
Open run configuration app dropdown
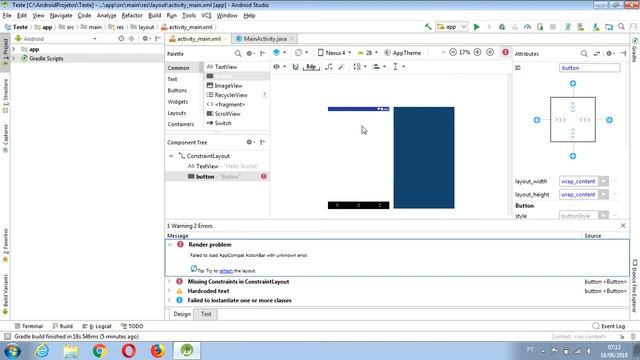click(451, 27)
